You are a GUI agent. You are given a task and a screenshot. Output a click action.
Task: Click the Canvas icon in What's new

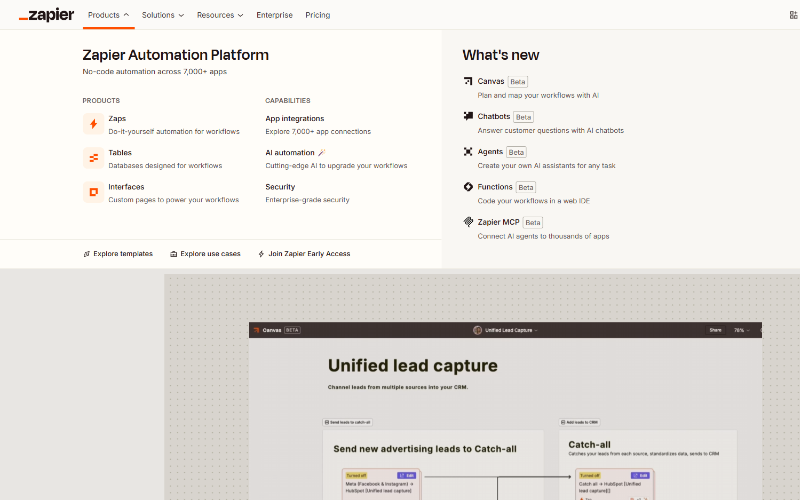point(468,81)
